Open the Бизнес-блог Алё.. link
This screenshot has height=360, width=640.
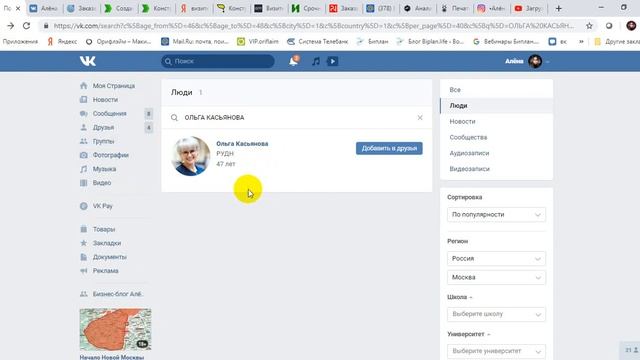[117, 294]
